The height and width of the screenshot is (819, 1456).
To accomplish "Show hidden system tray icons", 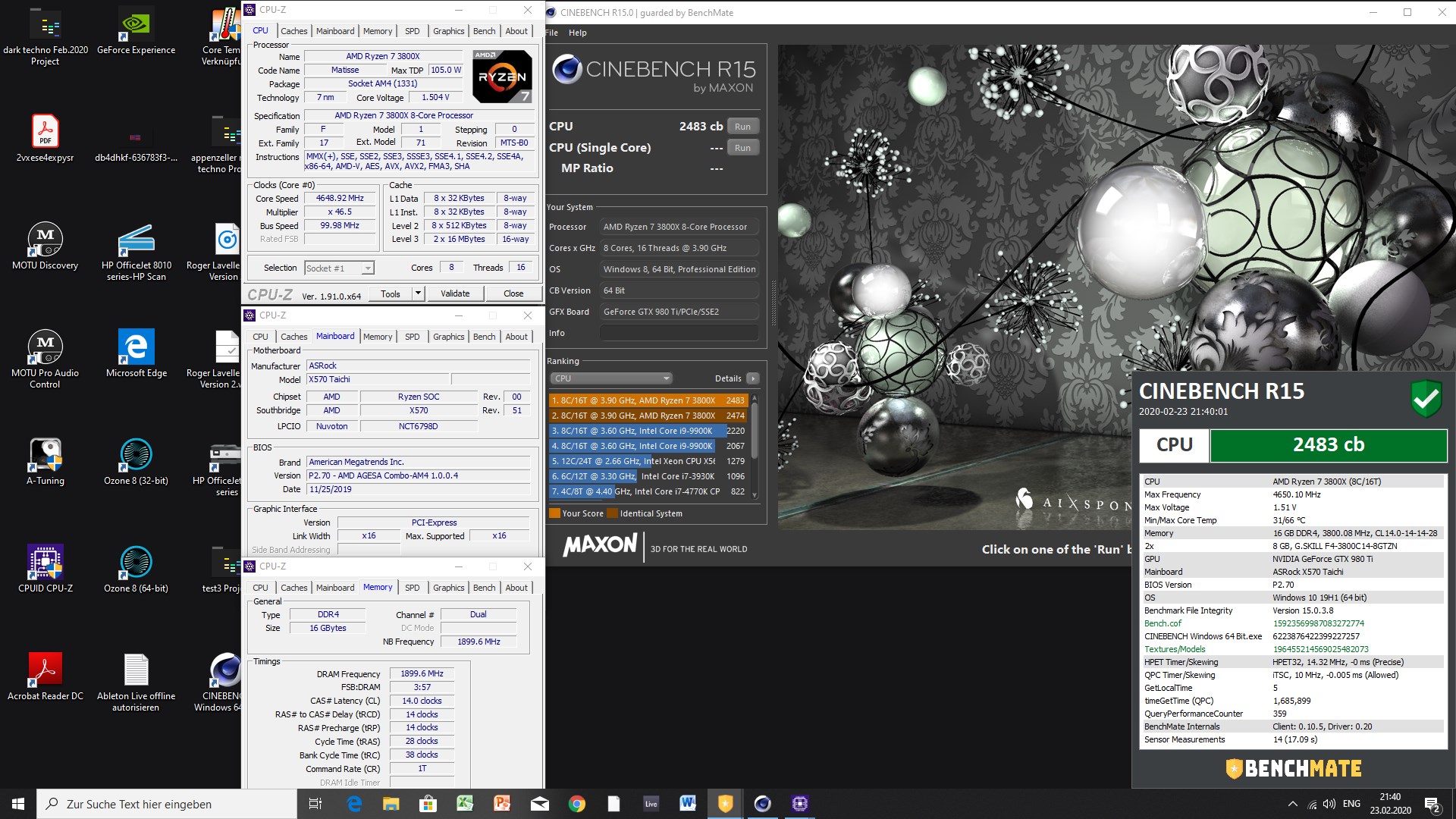I will click(x=1292, y=804).
